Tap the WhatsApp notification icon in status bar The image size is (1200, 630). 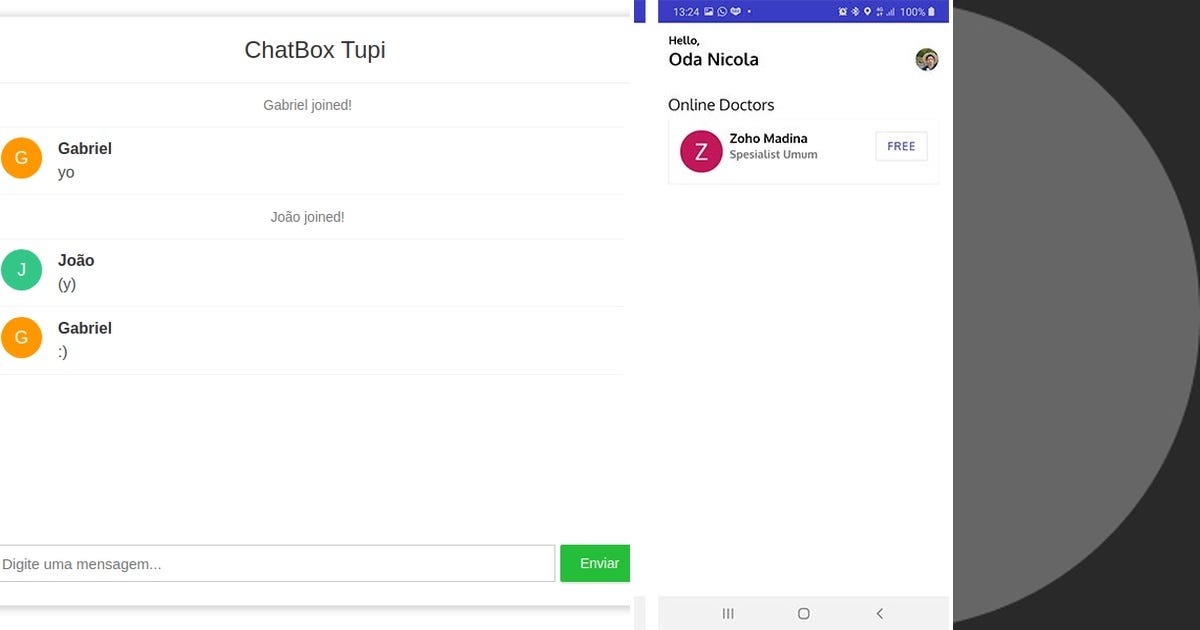click(x=722, y=12)
